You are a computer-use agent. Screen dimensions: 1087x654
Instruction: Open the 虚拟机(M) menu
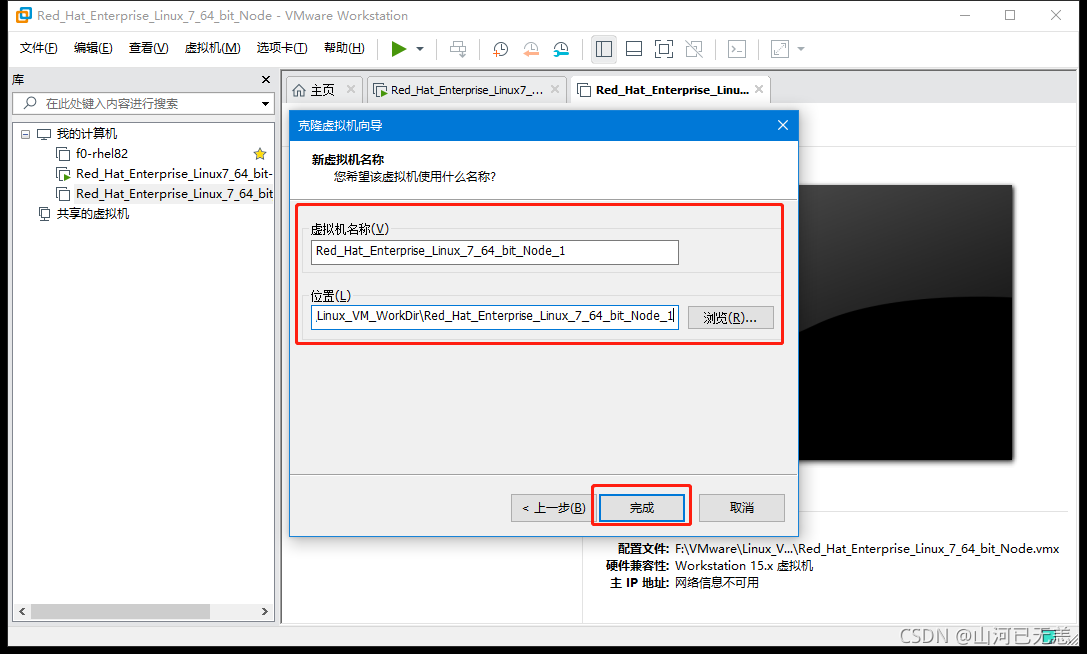click(212, 48)
